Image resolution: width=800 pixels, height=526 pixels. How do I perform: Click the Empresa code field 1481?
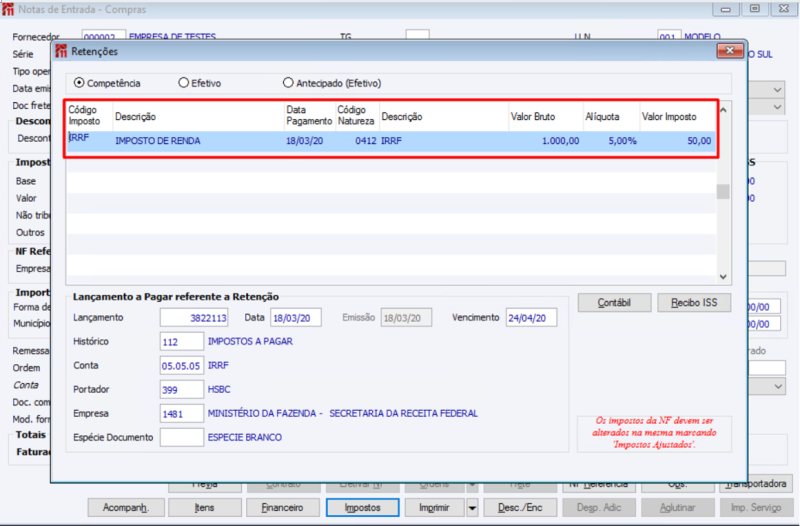point(182,413)
